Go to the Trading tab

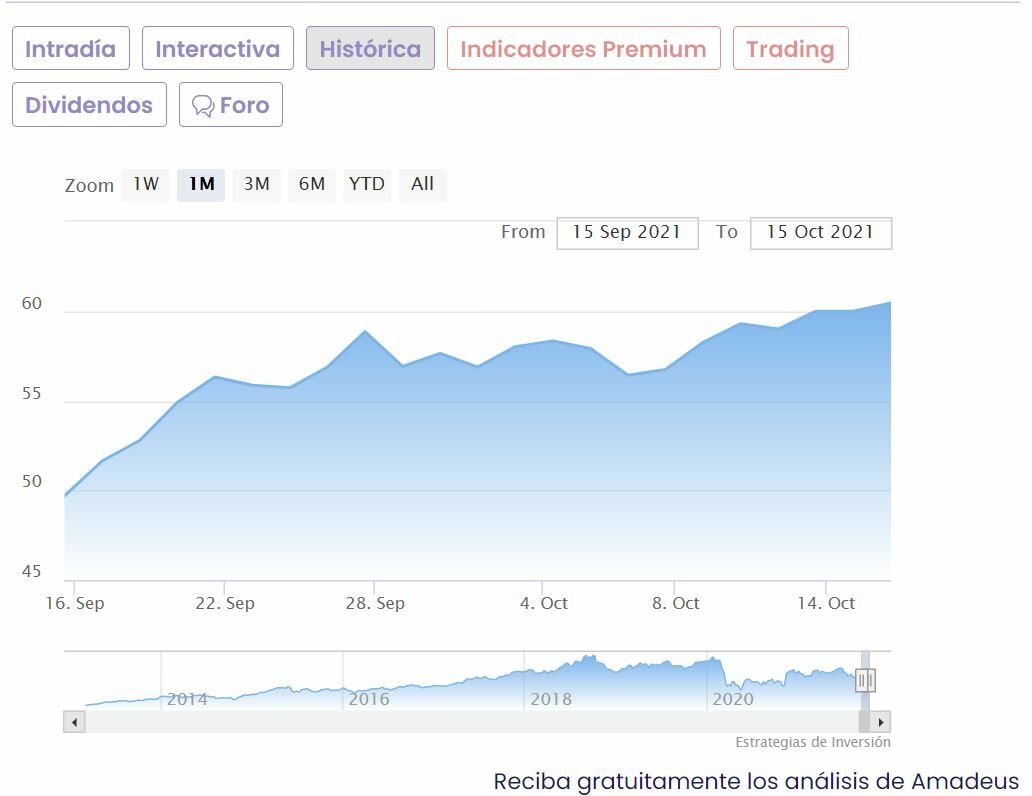coord(790,48)
